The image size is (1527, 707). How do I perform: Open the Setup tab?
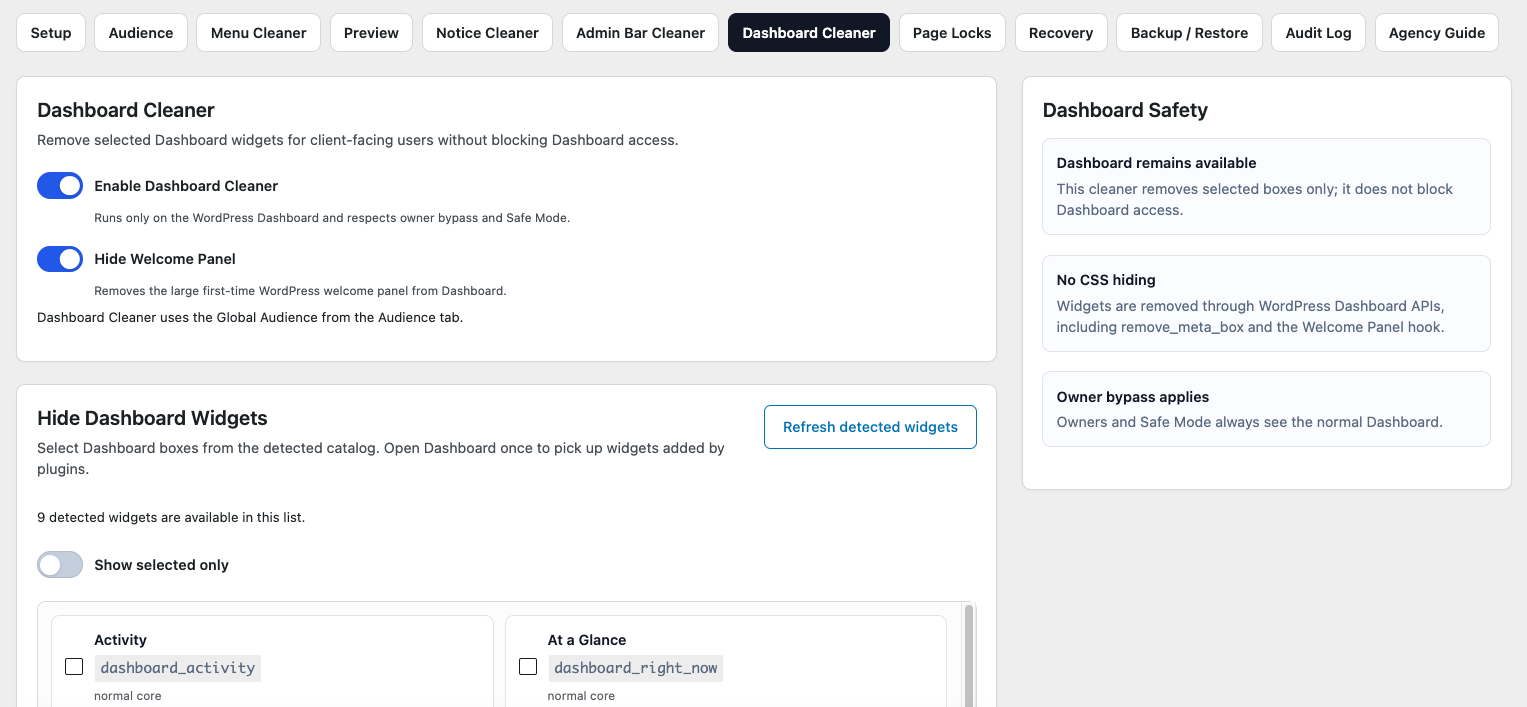pos(51,33)
